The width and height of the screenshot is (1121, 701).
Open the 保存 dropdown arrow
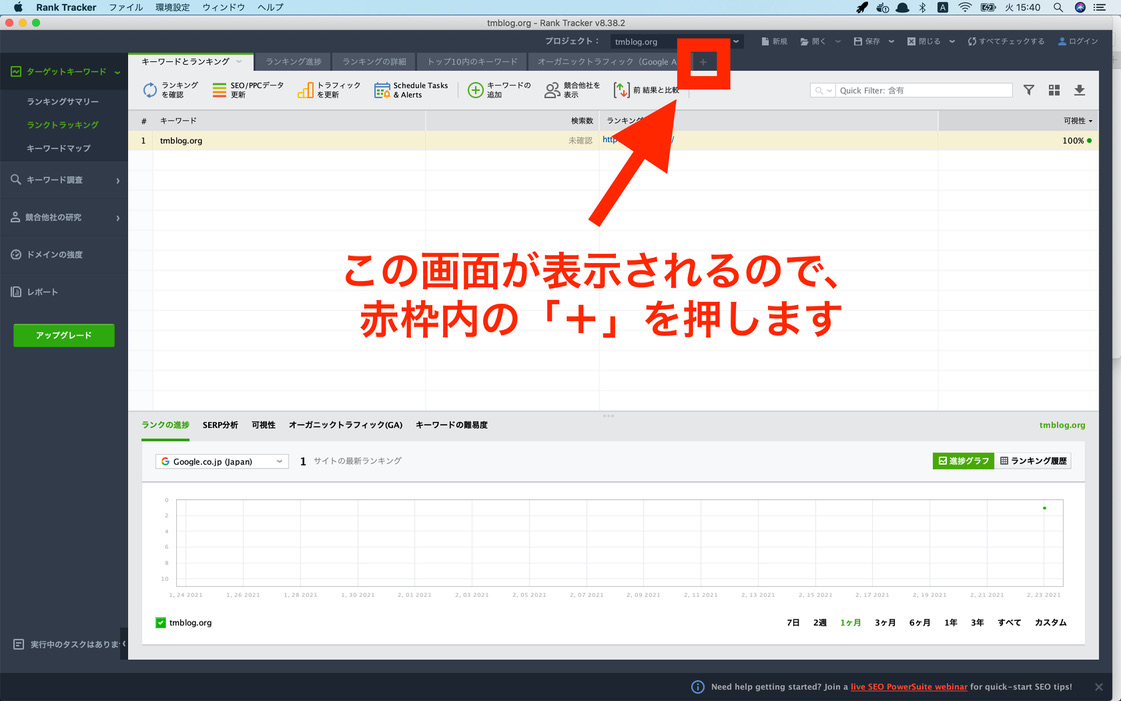click(891, 41)
